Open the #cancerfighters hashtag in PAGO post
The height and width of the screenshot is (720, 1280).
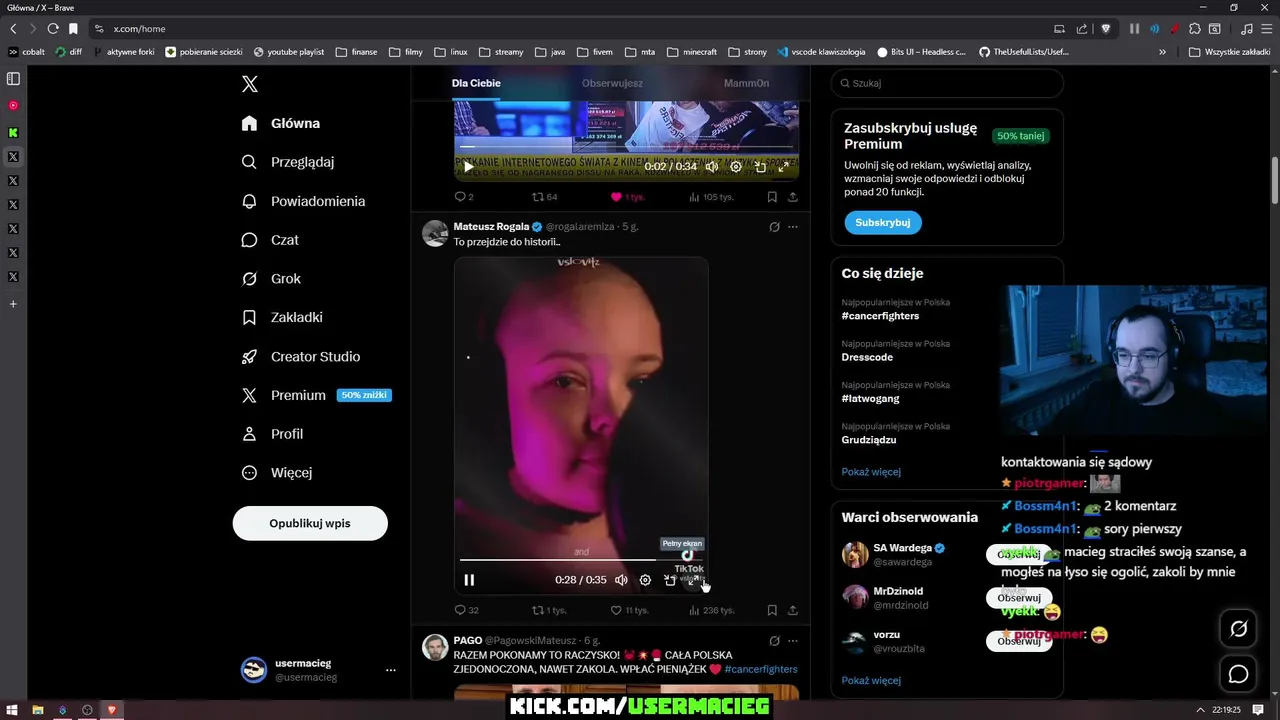click(761, 669)
